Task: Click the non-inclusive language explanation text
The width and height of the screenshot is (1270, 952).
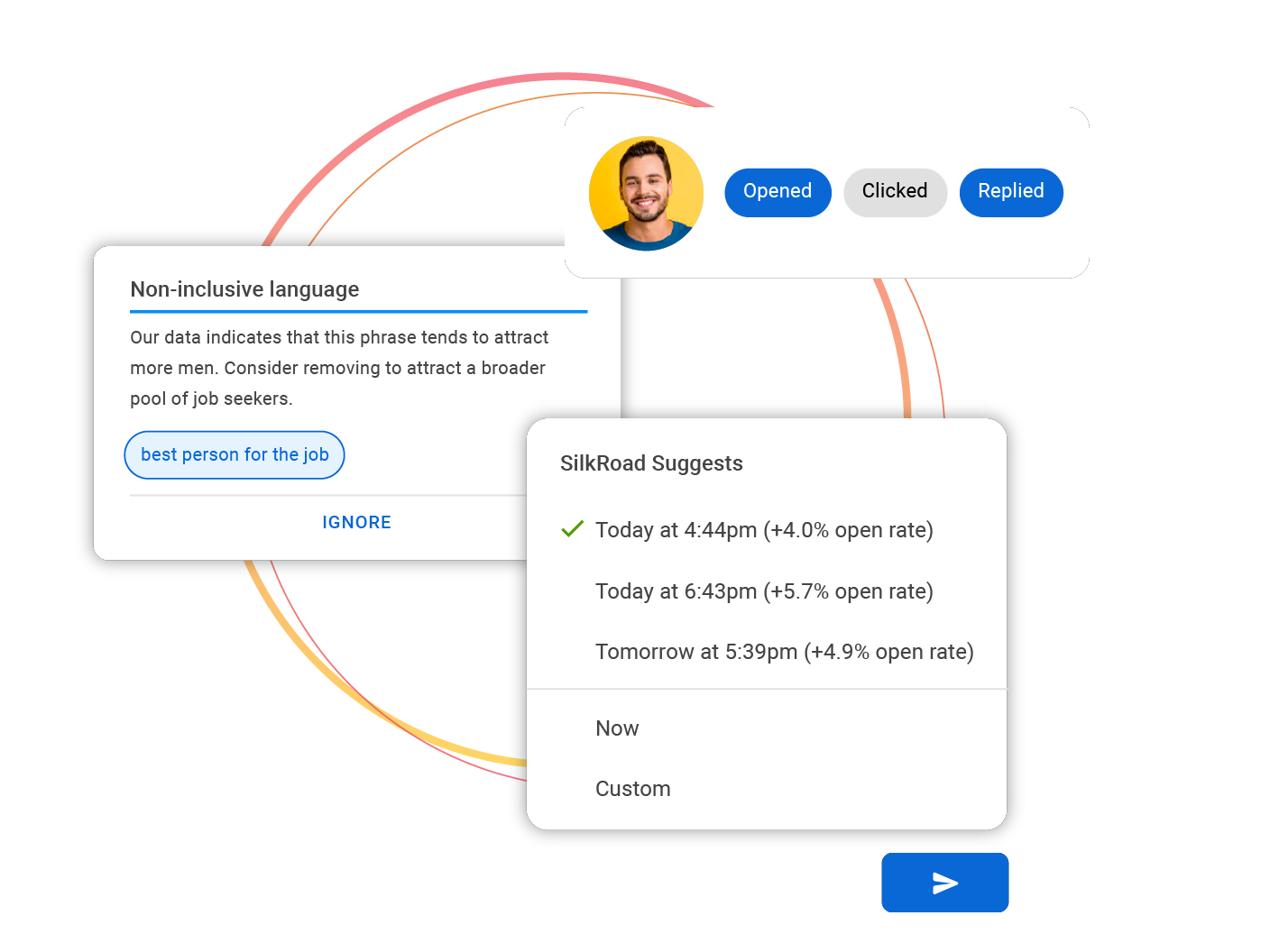Action: click(338, 367)
